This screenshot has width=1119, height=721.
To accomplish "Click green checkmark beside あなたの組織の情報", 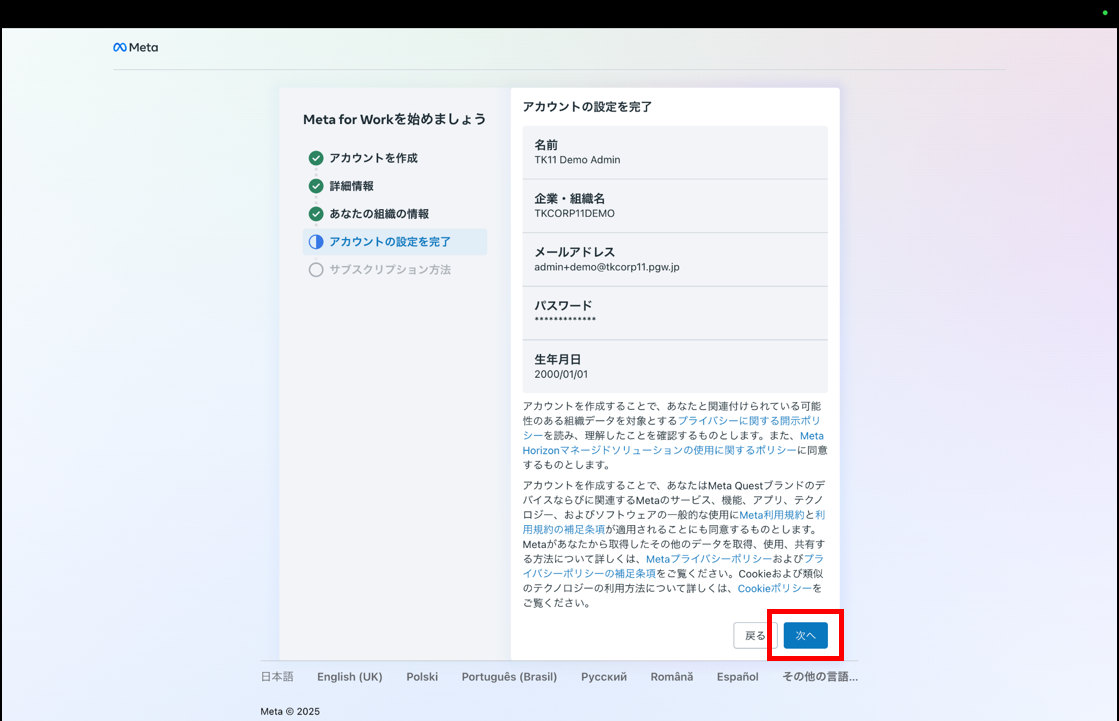I will coord(316,214).
